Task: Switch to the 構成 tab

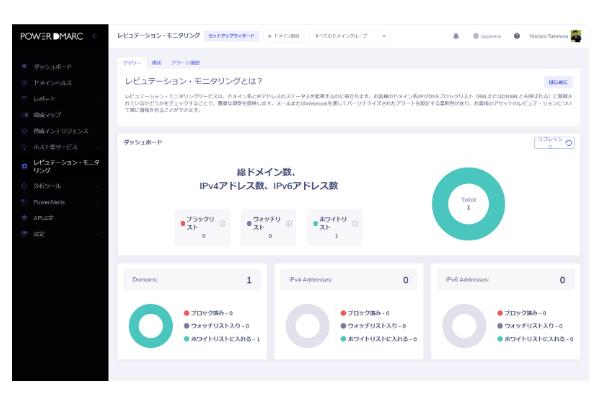Action: coord(156,62)
